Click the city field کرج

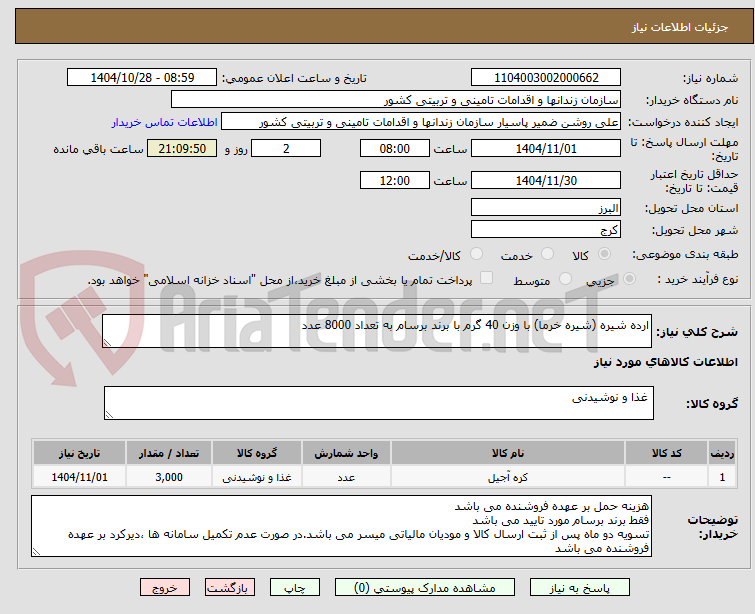[x=546, y=230]
